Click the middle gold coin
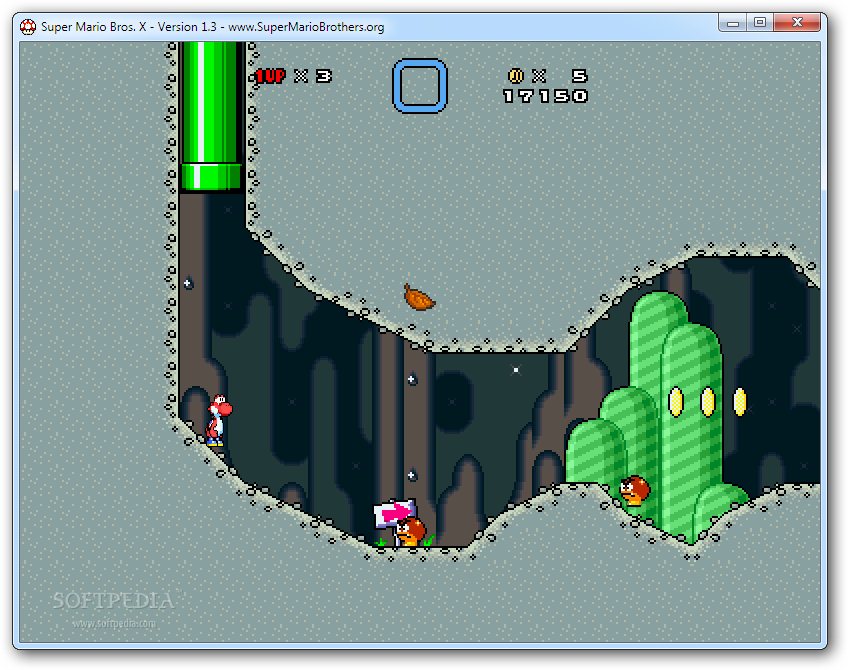The height and width of the screenshot is (670, 848). (708, 402)
